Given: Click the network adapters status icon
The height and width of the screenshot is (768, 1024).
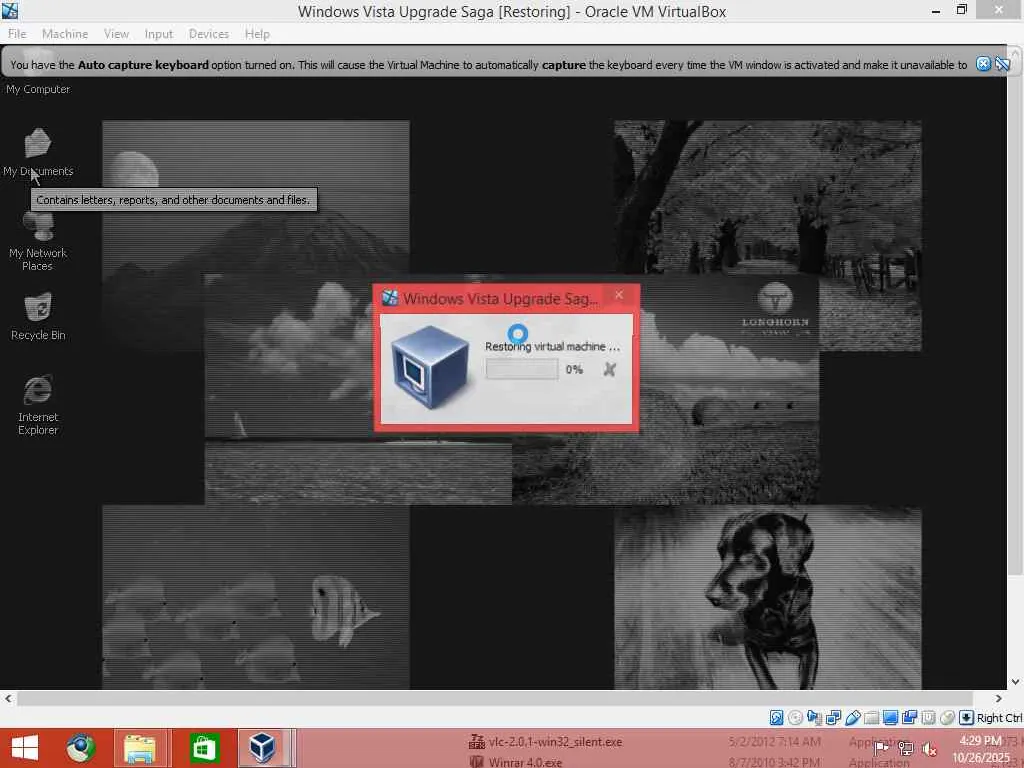Looking at the screenshot, I should (x=833, y=718).
